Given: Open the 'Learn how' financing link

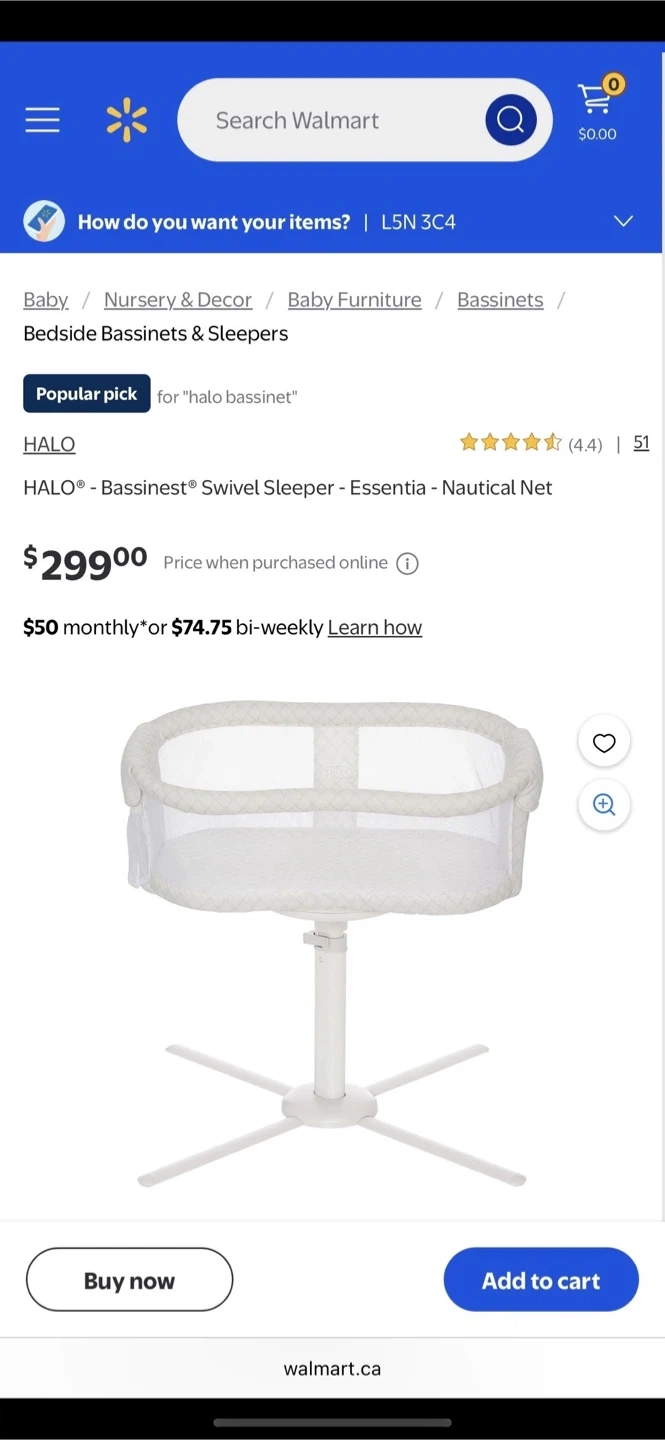Looking at the screenshot, I should pos(375,628).
